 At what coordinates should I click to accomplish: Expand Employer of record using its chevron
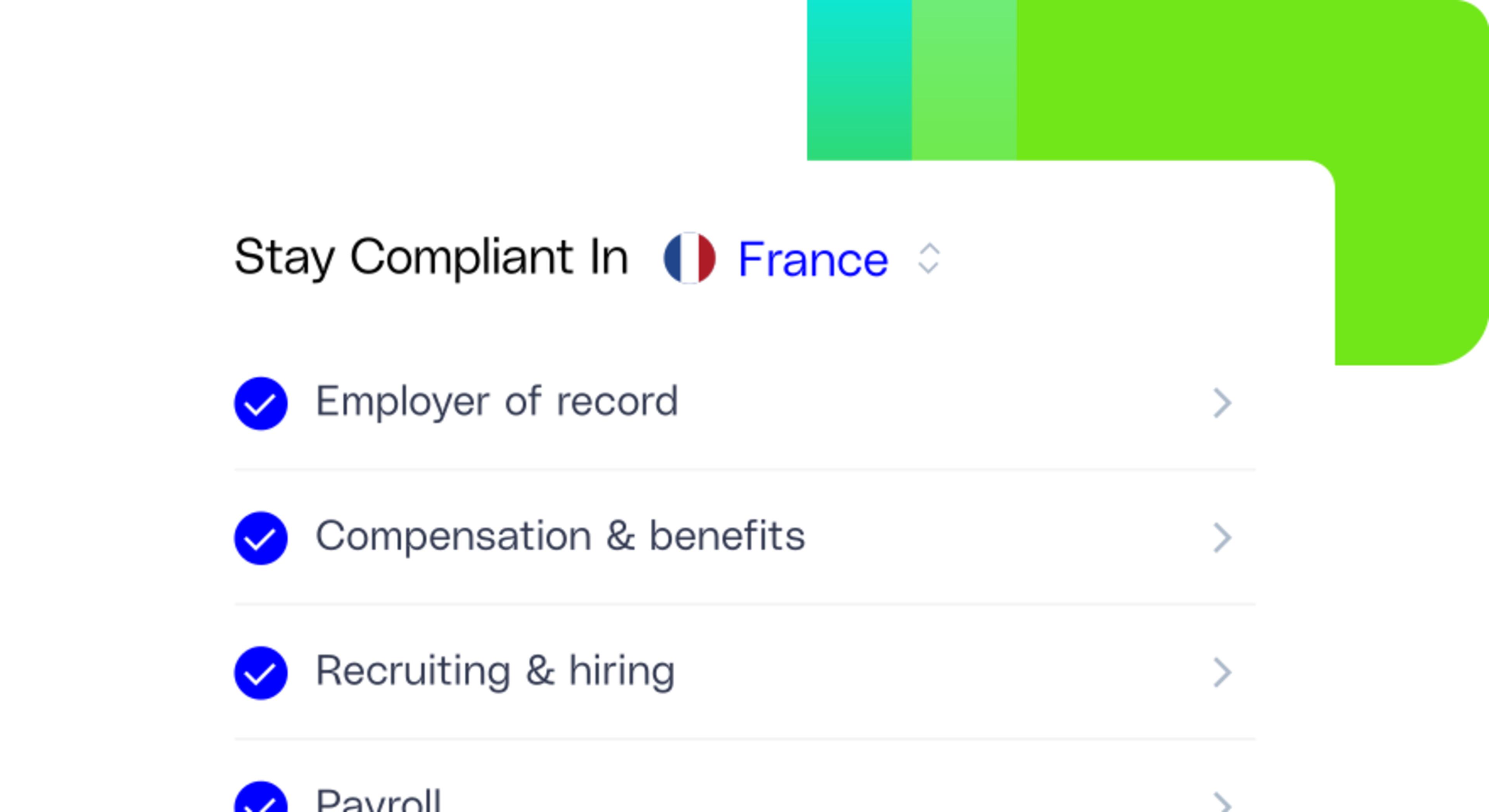(1221, 403)
